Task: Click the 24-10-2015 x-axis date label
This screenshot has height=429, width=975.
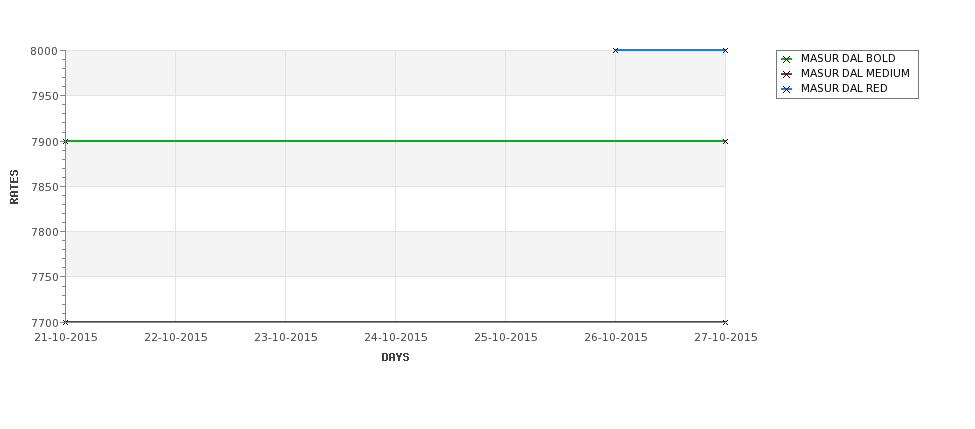Action: 395,338
